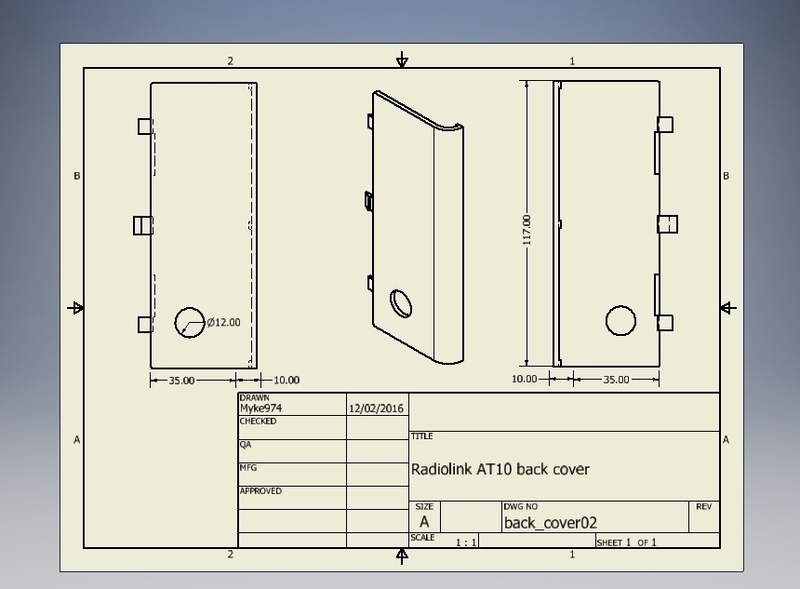Viewport: 800px width, 589px height.
Task: Select the drawing number back_cover02
Action: 550,522
